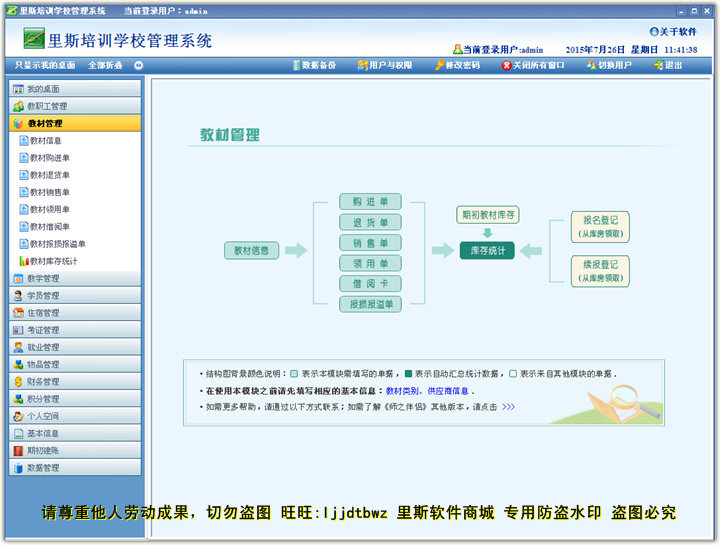This screenshot has height=545, width=720.
Task: Click 教职工管理 people icon
Action: (18, 107)
